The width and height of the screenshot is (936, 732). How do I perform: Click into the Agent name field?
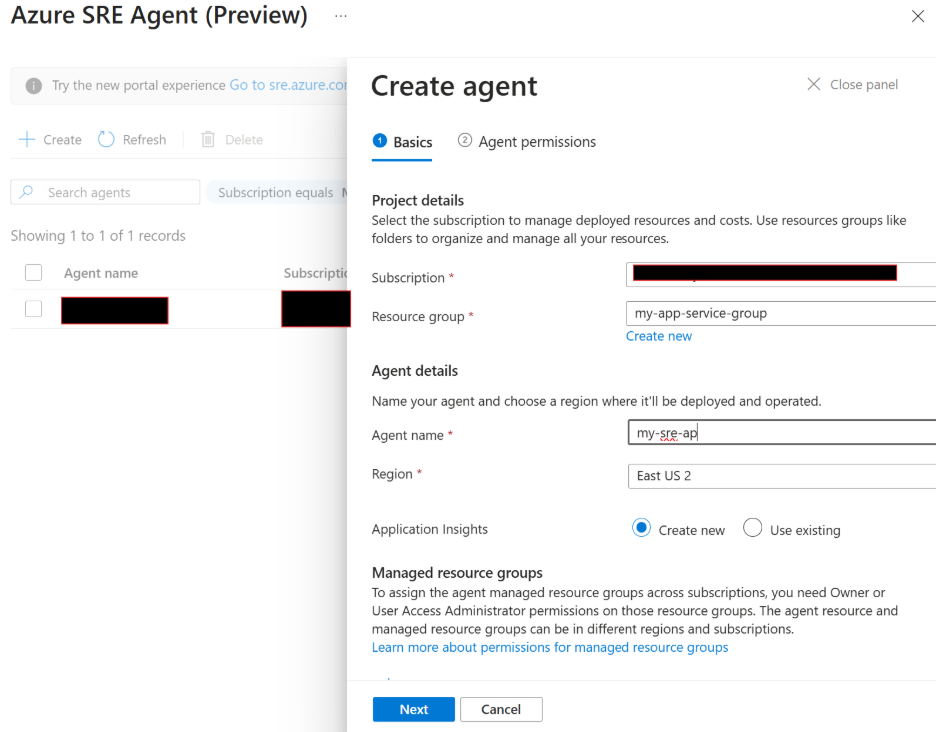pos(780,433)
